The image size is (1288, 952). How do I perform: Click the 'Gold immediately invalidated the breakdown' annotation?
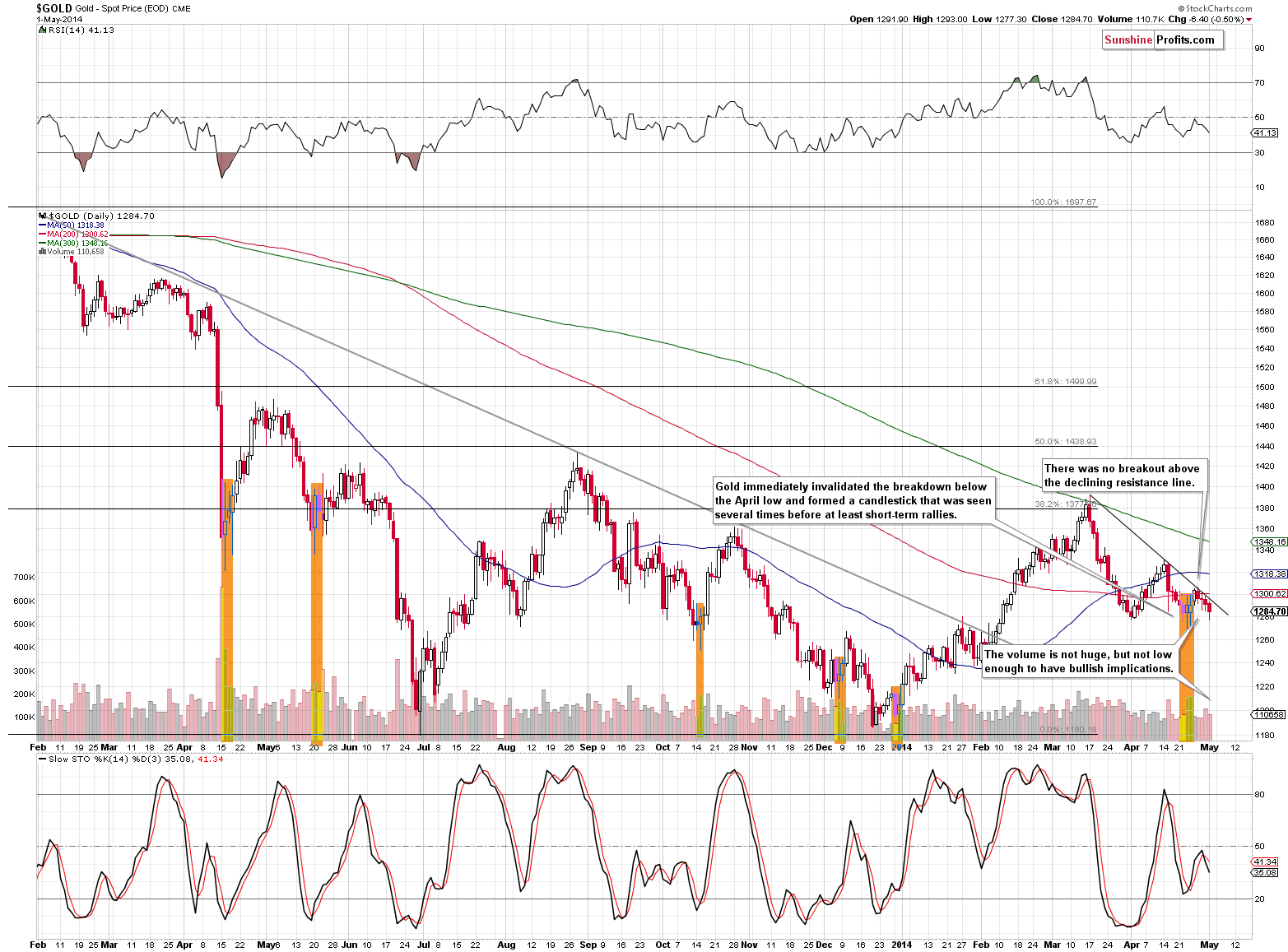coord(853,500)
